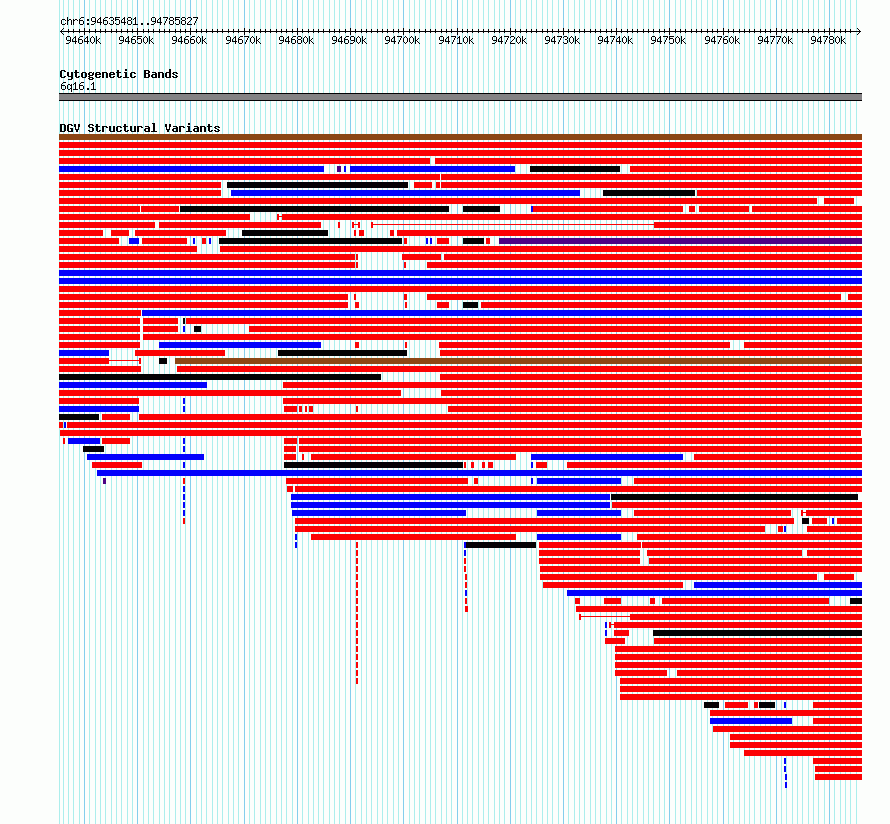Select the brown variant bar starting near 94657k
The image size is (890, 824).
[519, 361]
